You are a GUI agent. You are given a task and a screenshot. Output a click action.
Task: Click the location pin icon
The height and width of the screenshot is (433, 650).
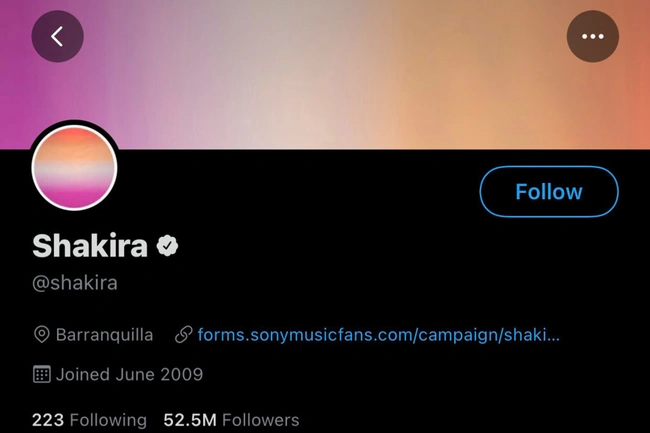tap(41, 334)
